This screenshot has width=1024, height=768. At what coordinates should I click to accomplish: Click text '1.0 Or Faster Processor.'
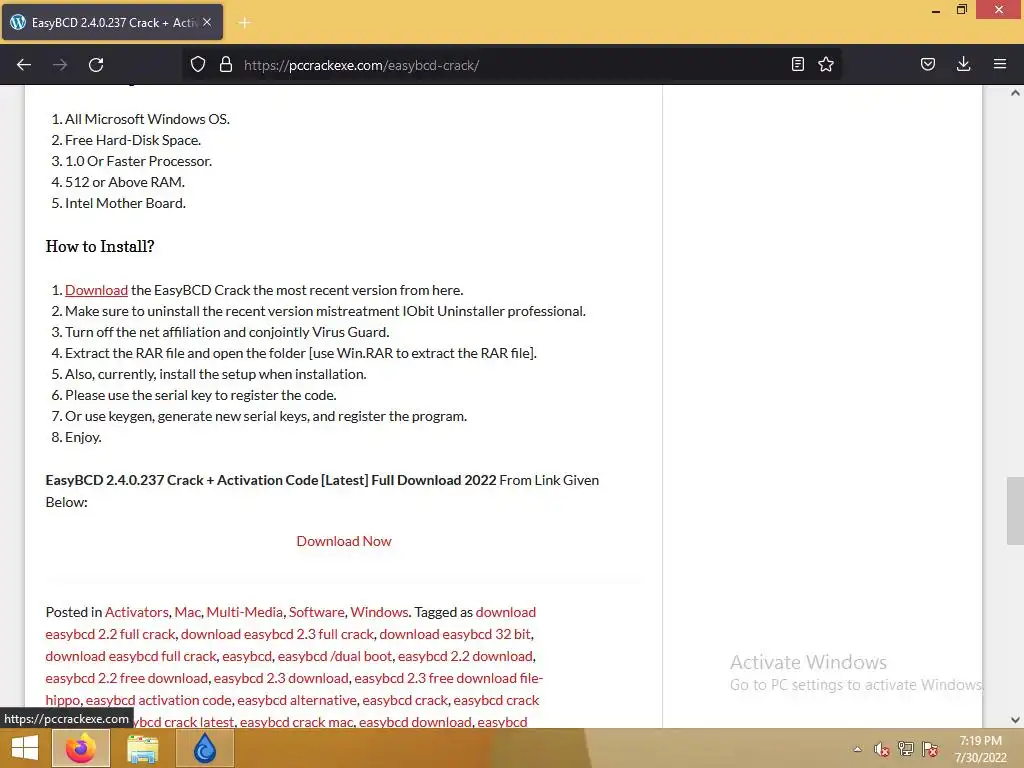138,161
